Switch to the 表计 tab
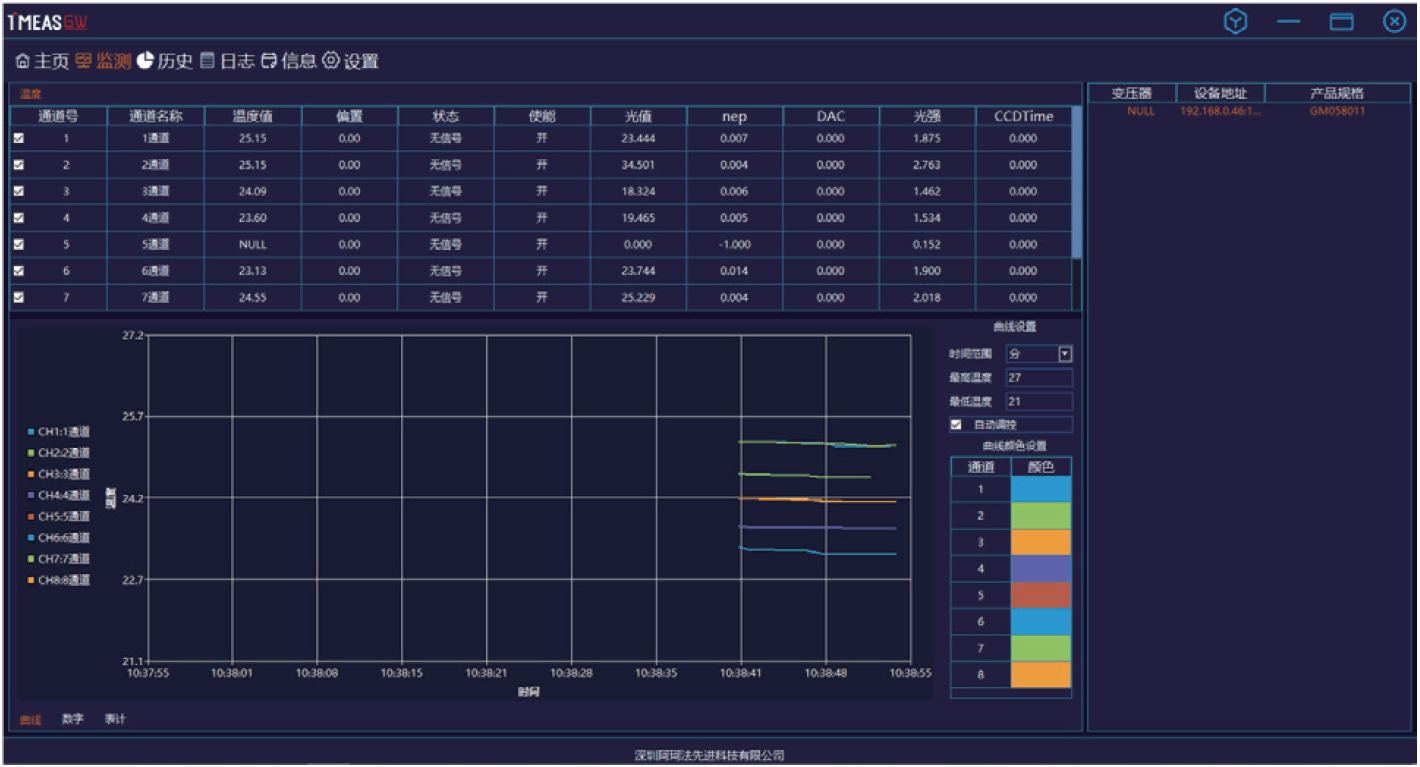Image resolution: width=1420 pixels, height=767 pixels. pyautogui.click(x=115, y=719)
